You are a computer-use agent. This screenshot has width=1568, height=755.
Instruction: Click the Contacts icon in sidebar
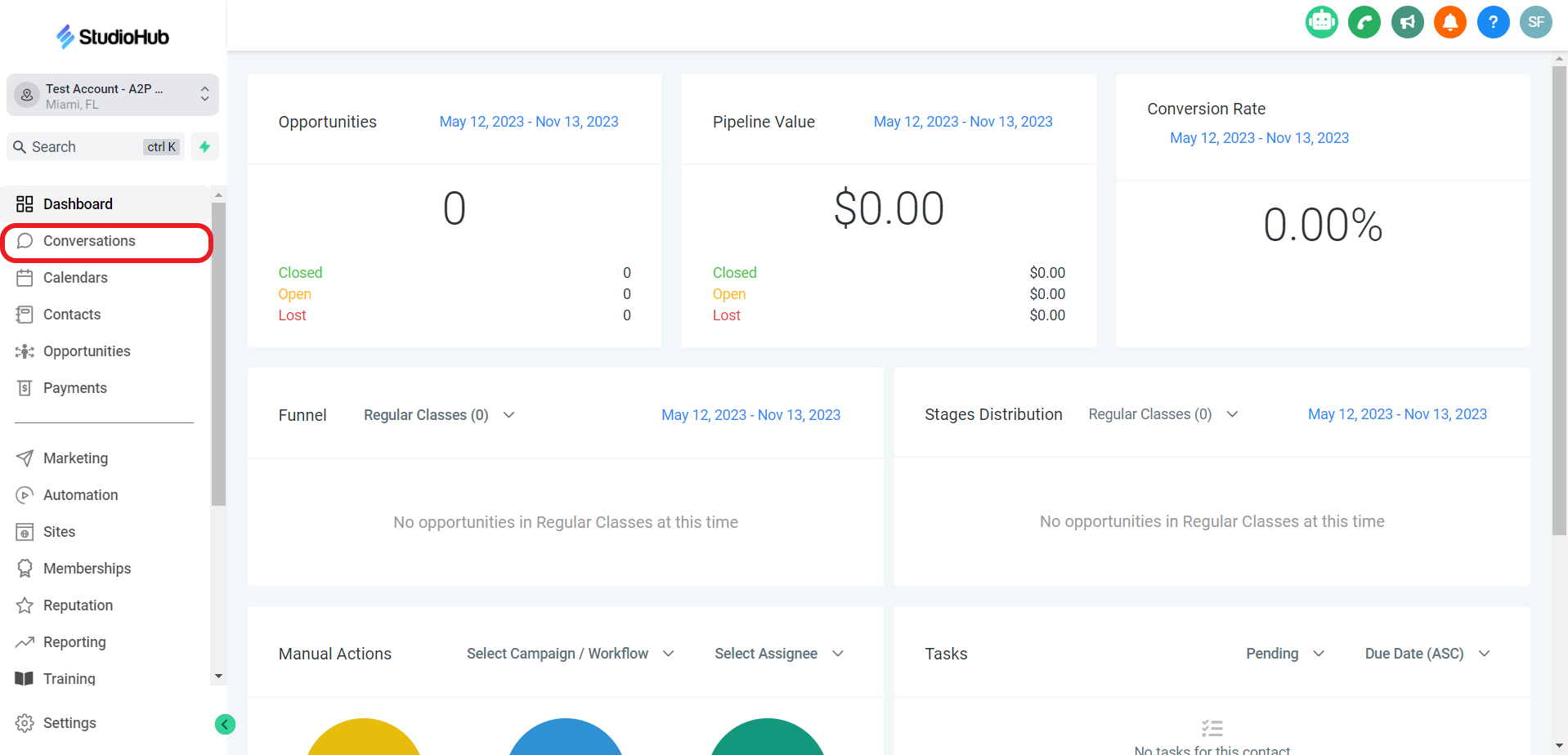coord(25,315)
